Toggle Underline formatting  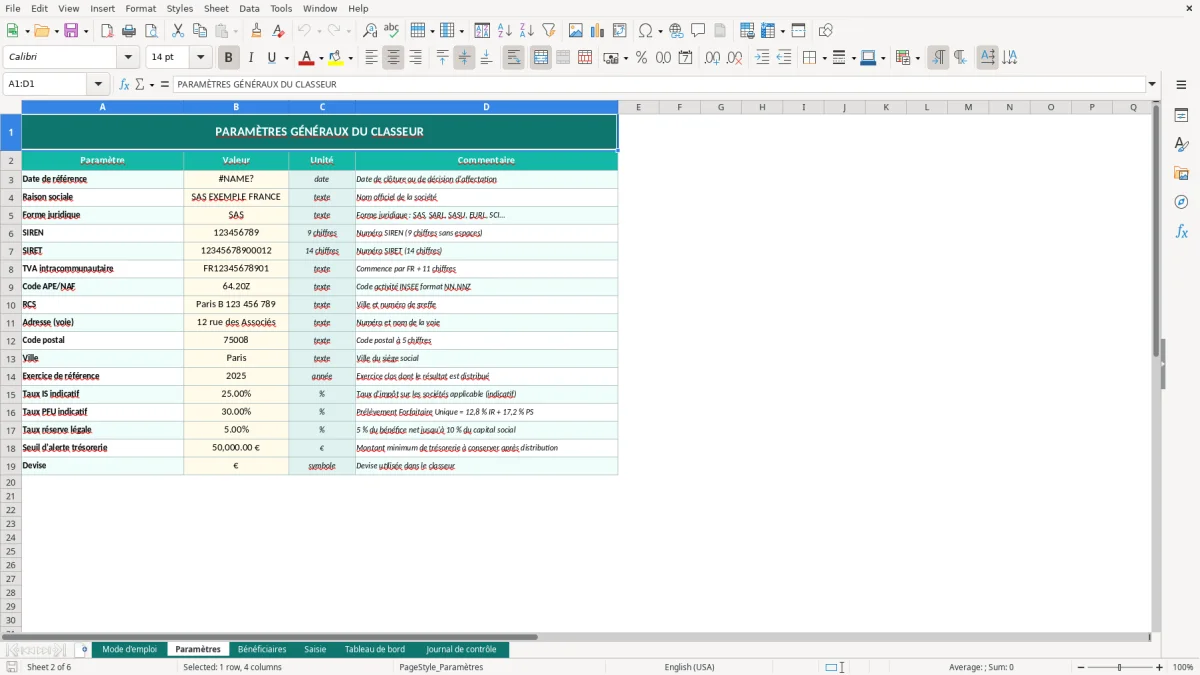[x=271, y=58]
